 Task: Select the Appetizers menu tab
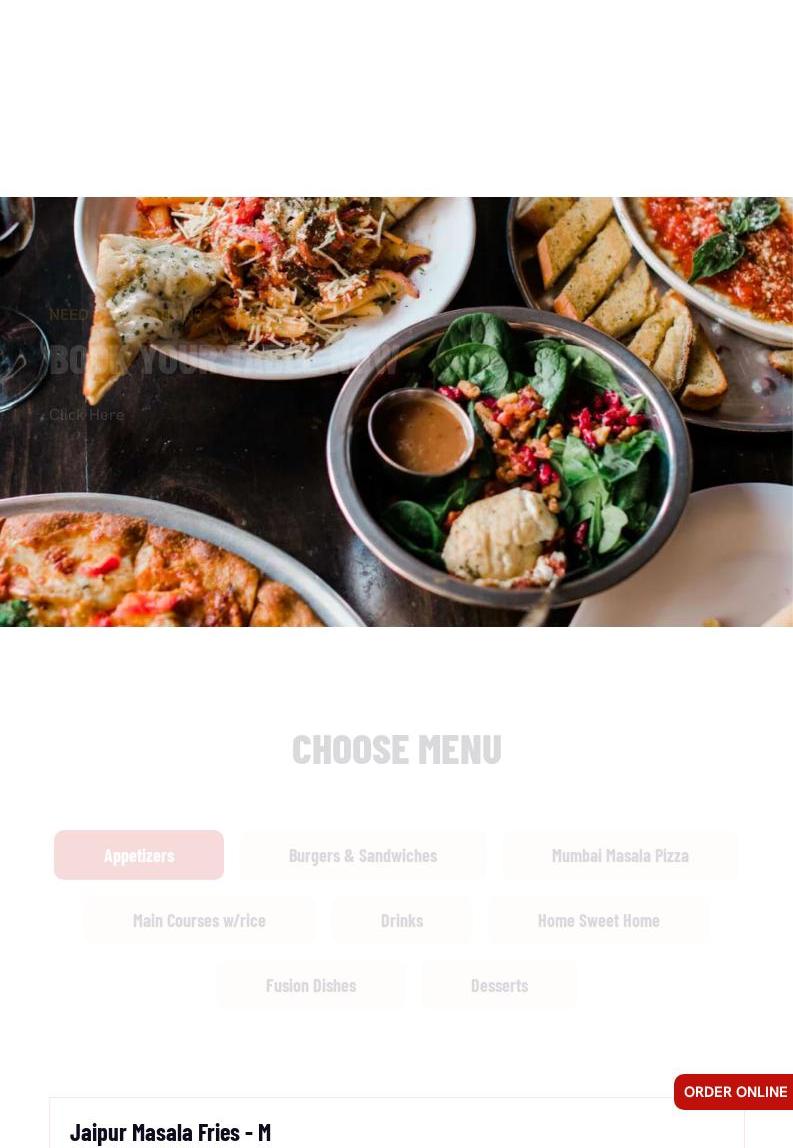click(138, 854)
